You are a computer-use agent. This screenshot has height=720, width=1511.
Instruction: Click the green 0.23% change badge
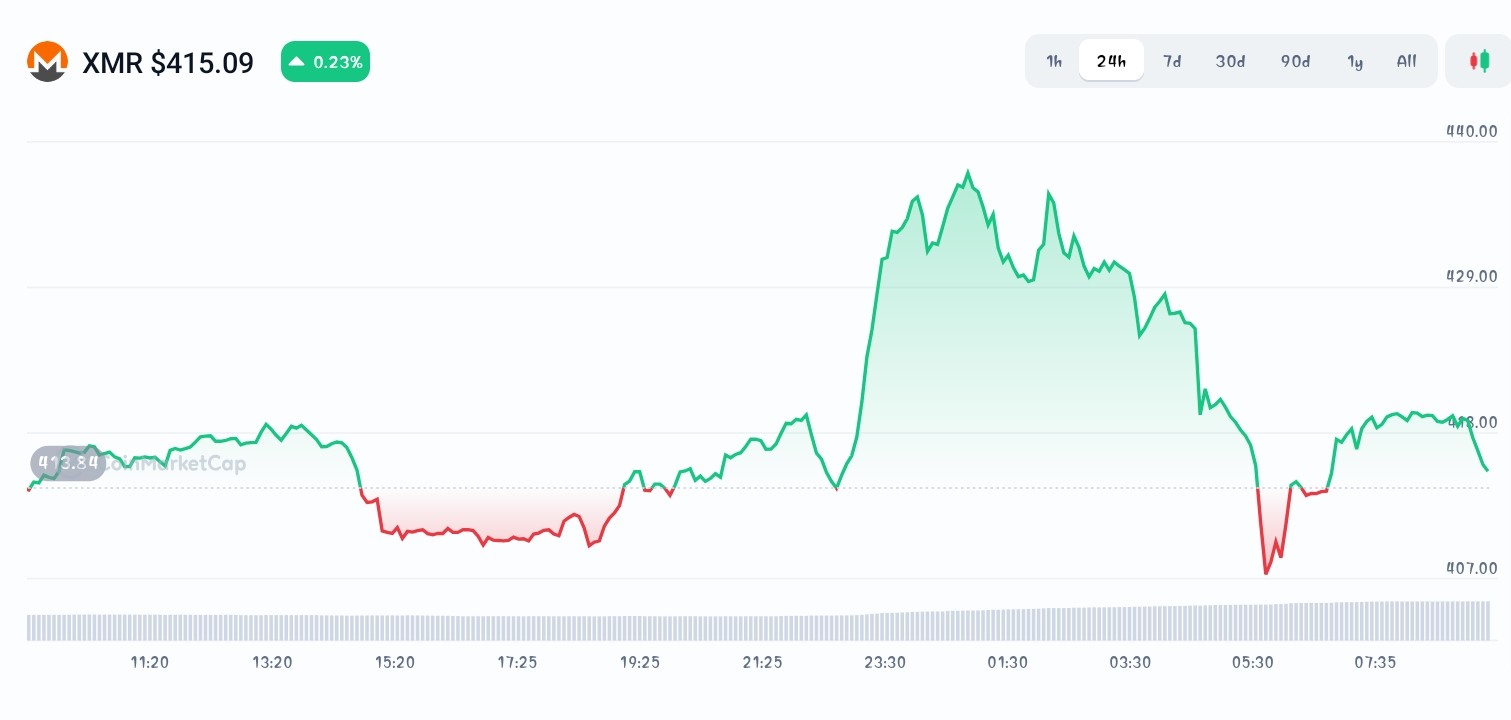tap(325, 62)
